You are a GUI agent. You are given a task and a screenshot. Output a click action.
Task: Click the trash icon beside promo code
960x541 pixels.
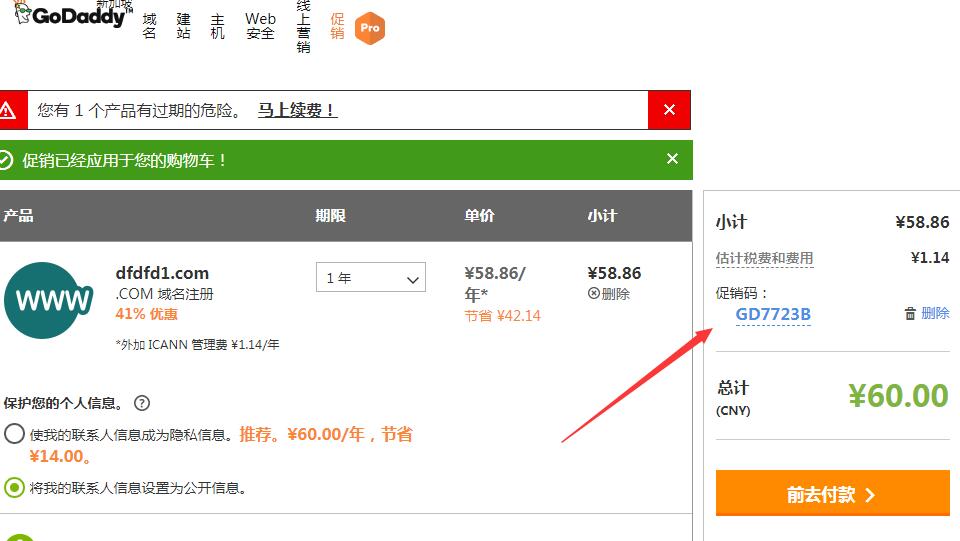910,314
